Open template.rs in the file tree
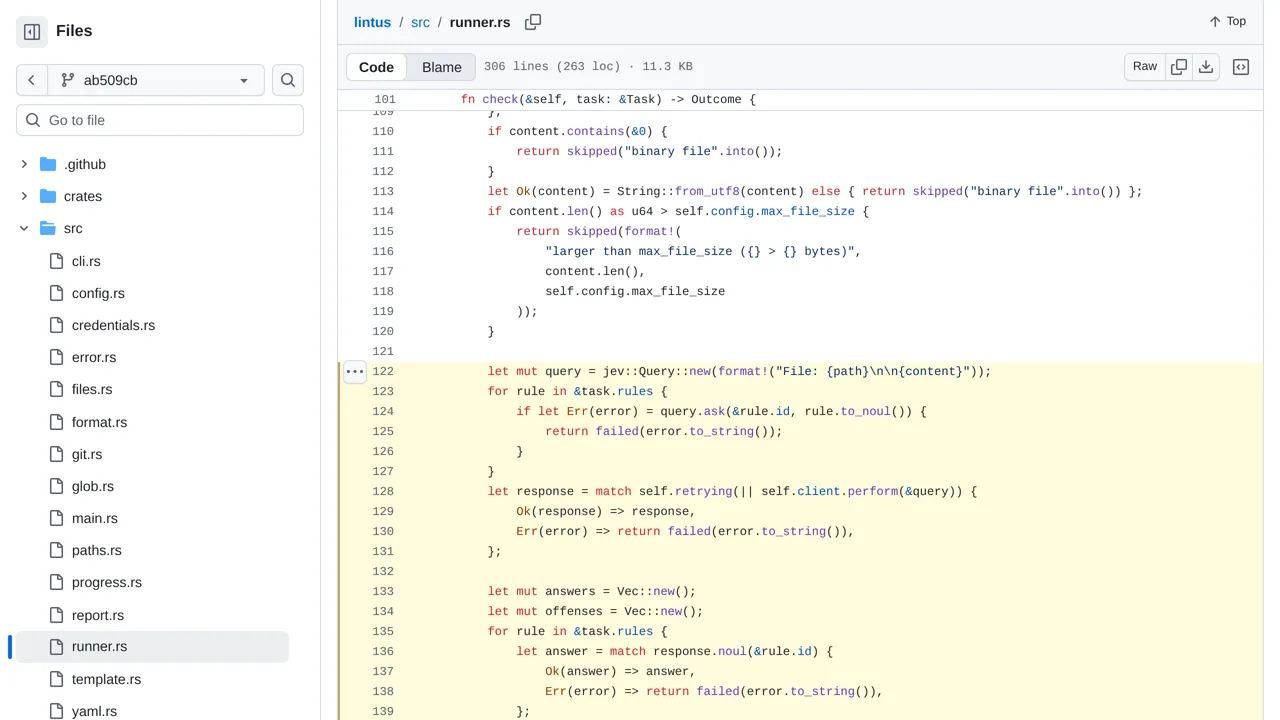The width and height of the screenshot is (1280, 720). click(x=106, y=679)
